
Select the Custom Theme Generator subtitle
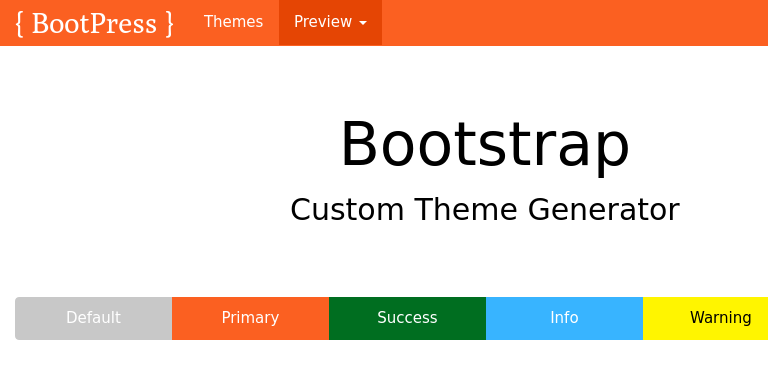(x=485, y=210)
